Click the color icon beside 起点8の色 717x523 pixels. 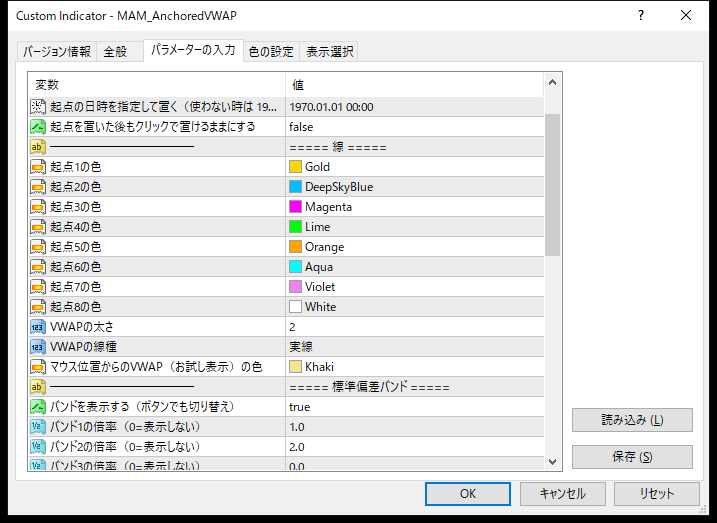coord(38,307)
